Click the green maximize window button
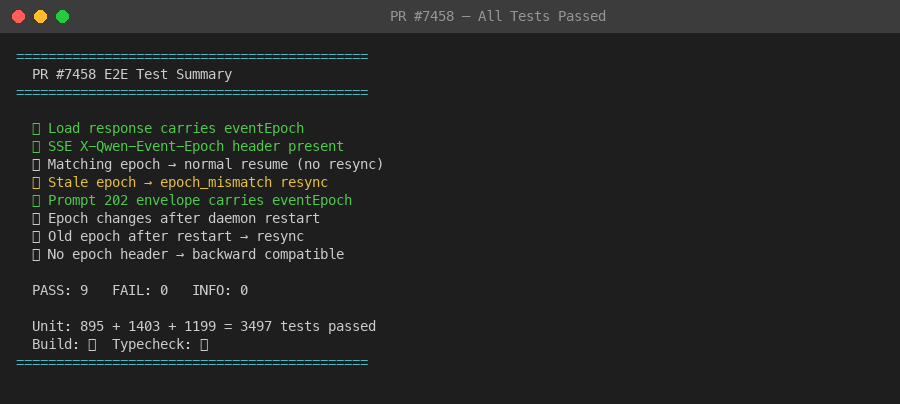This screenshot has height=404, width=900. (x=63, y=17)
